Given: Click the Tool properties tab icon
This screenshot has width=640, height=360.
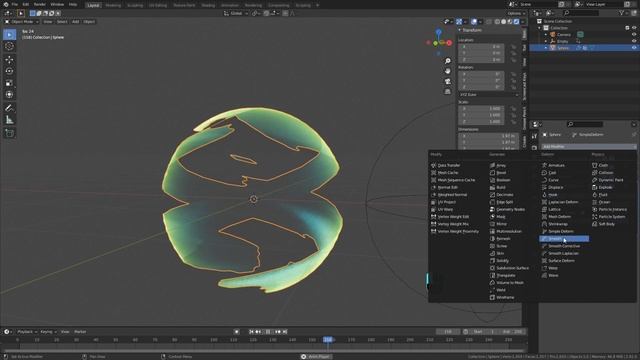Looking at the screenshot, I should point(534,136).
